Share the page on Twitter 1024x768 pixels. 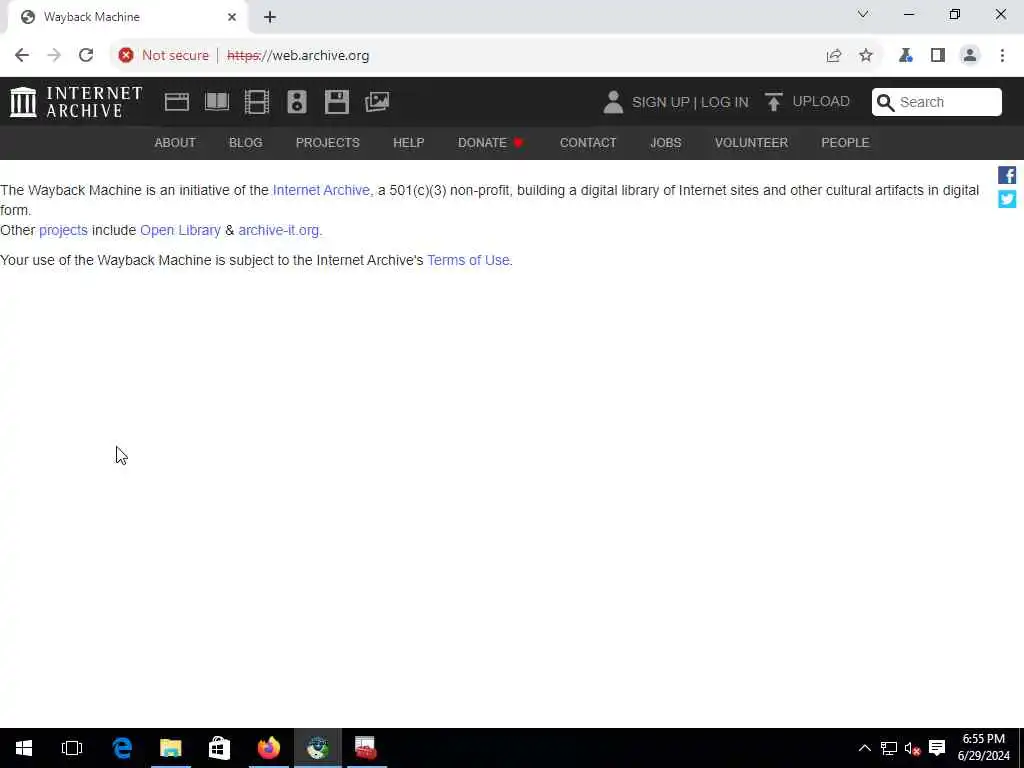(x=1006, y=199)
